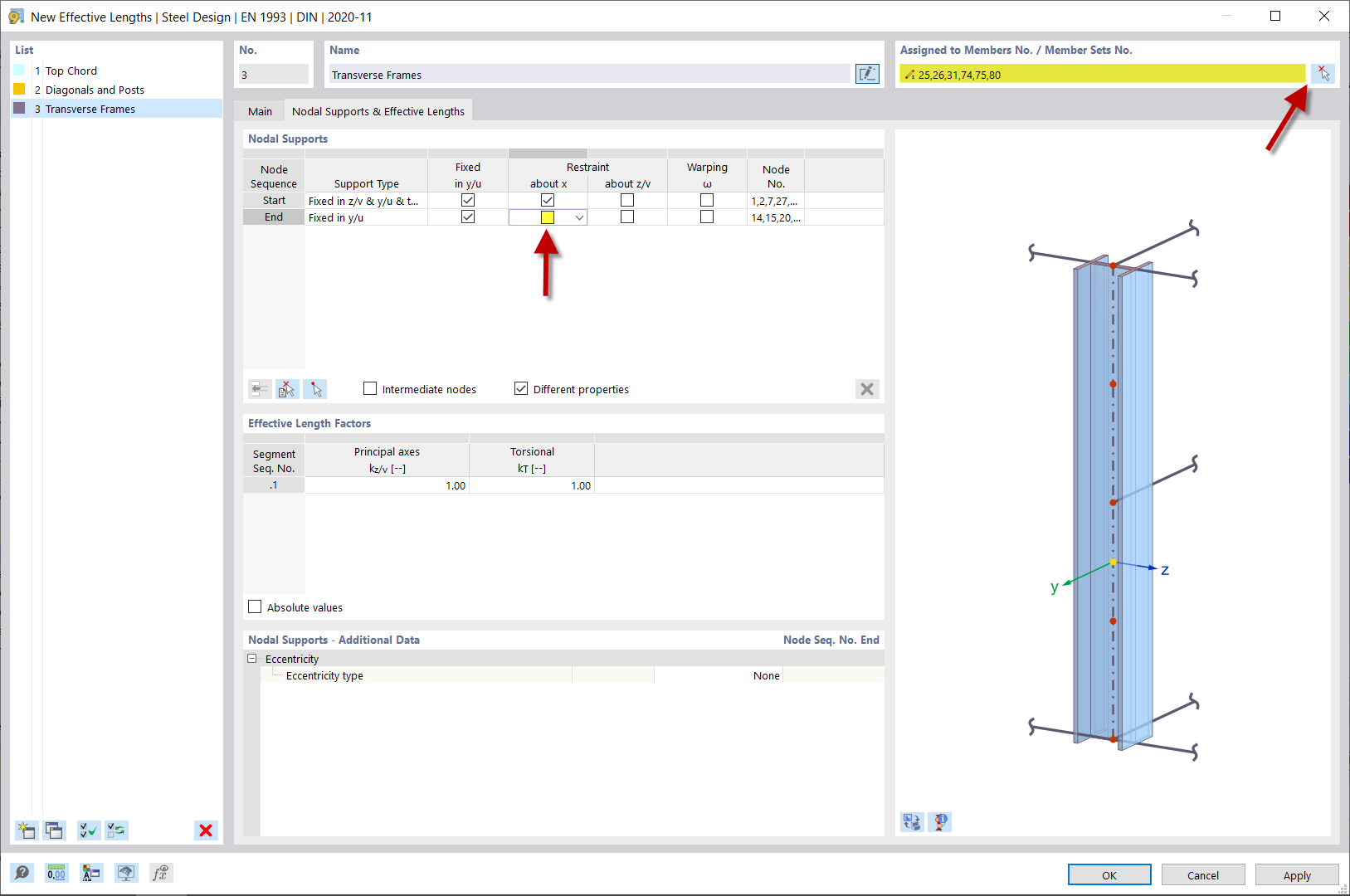This screenshot has height=896, width=1350.
Task: Select the Nodal Supports & Effective Lengths tab
Action: coord(378,110)
